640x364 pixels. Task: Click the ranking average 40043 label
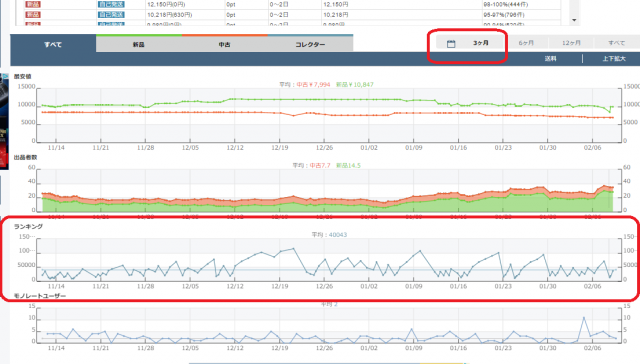[x=338, y=235]
